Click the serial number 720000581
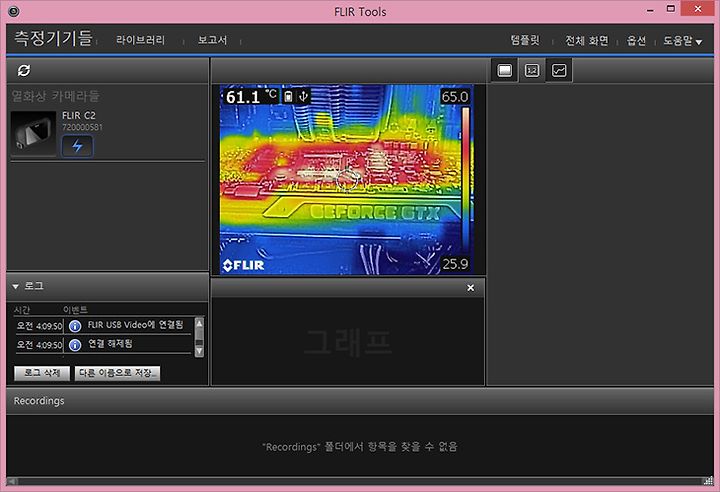The height and width of the screenshot is (492, 720). tap(82, 127)
